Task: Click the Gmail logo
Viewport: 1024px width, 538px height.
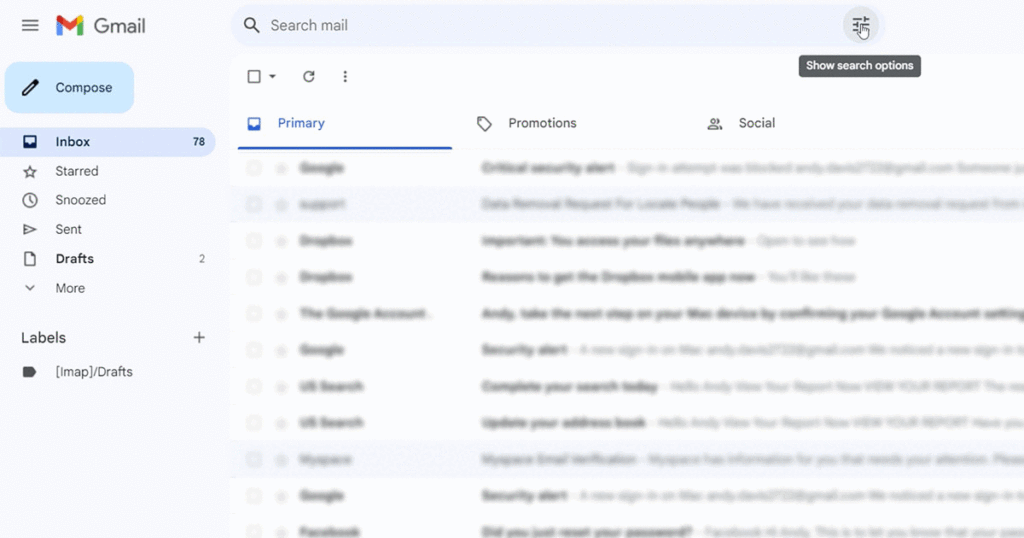Action: pyautogui.click(x=101, y=25)
